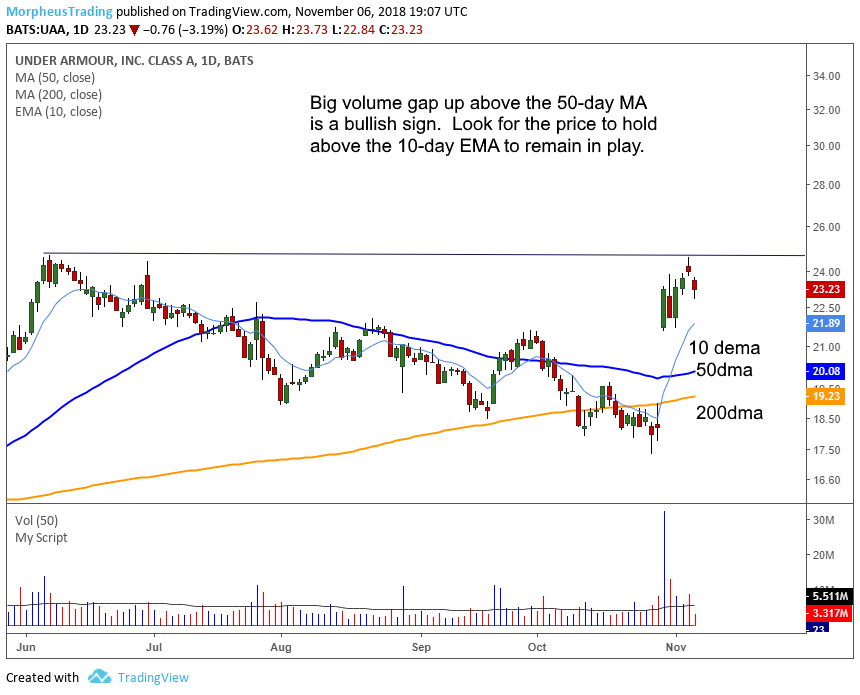Image resolution: width=860 pixels, height=695 pixels.
Task: Select the MA (50, close) indicator label
Action: 55,78
